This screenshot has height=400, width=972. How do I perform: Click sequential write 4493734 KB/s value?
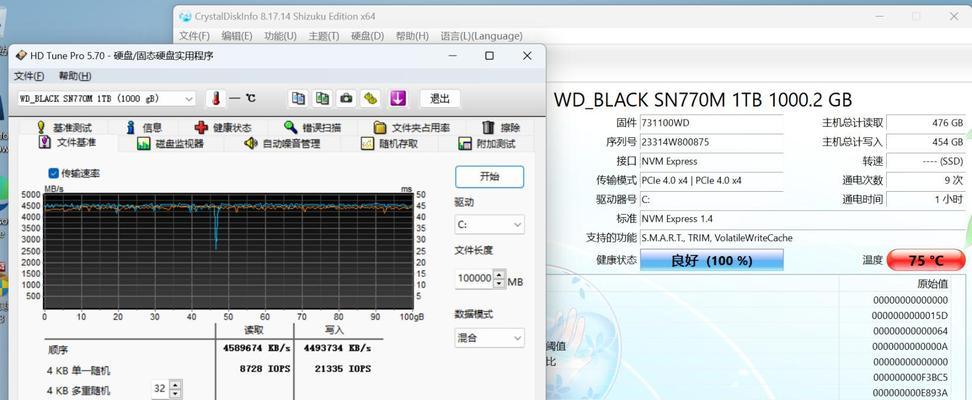coord(337,348)
